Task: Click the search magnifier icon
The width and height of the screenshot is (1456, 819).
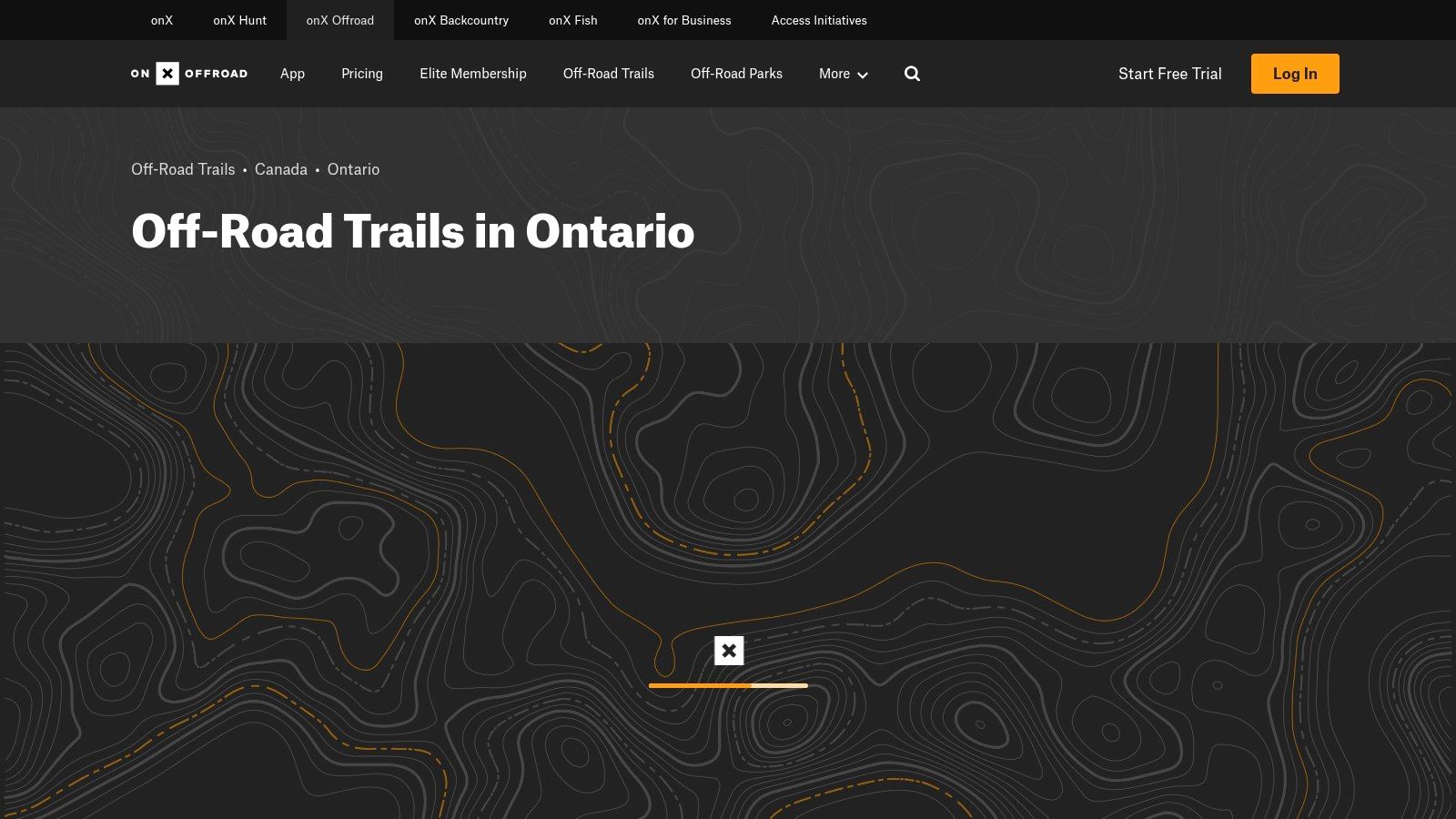Action: coord(912,74)
